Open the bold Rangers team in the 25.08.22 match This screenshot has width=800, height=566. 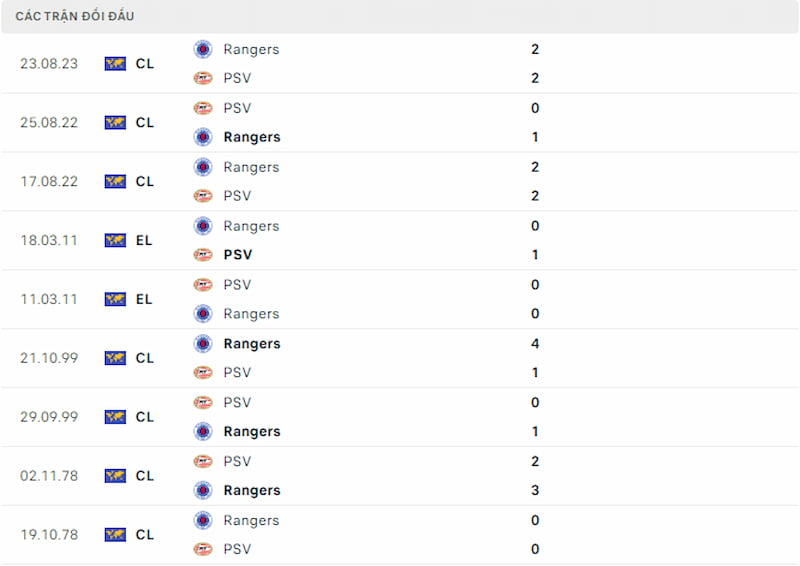pyautogui.click(x=252, y=137)
